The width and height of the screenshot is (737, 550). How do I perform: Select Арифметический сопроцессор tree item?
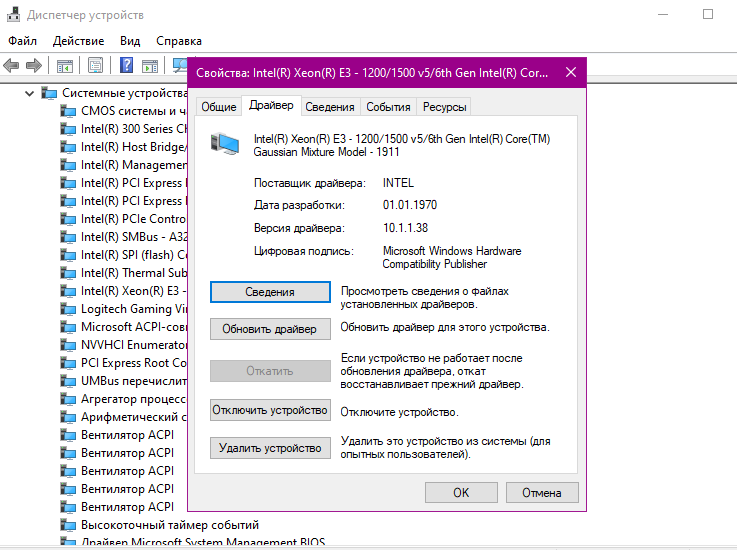tap(133, 417)
